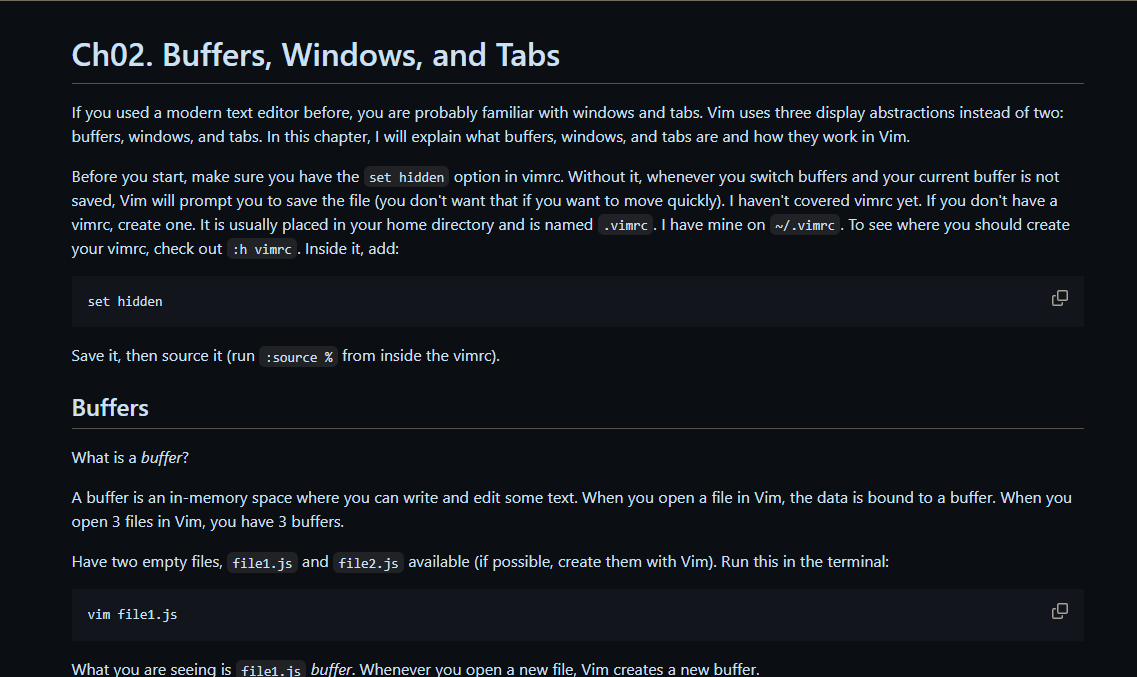Click the "file2.js" inline code
The image size is (1137, 677).
[x=368, y=563]
